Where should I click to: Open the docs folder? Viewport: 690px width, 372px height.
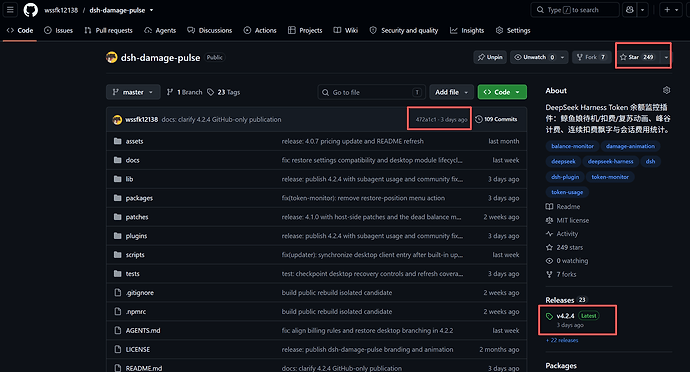[x=132, y=160]
